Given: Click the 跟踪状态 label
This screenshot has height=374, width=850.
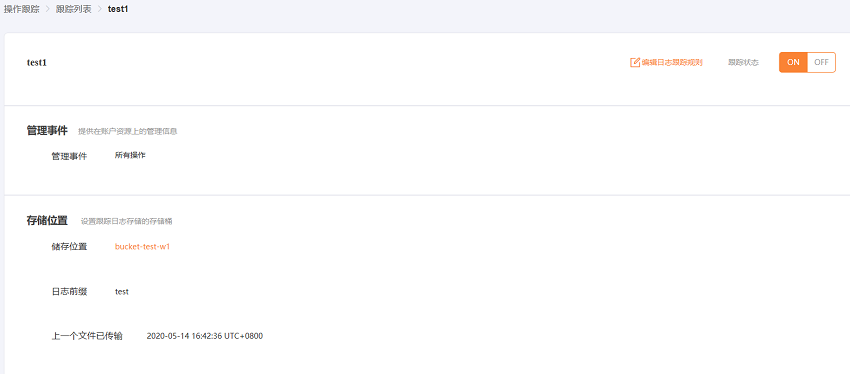Looking at the screenshot, I should [x=743, y=63].
